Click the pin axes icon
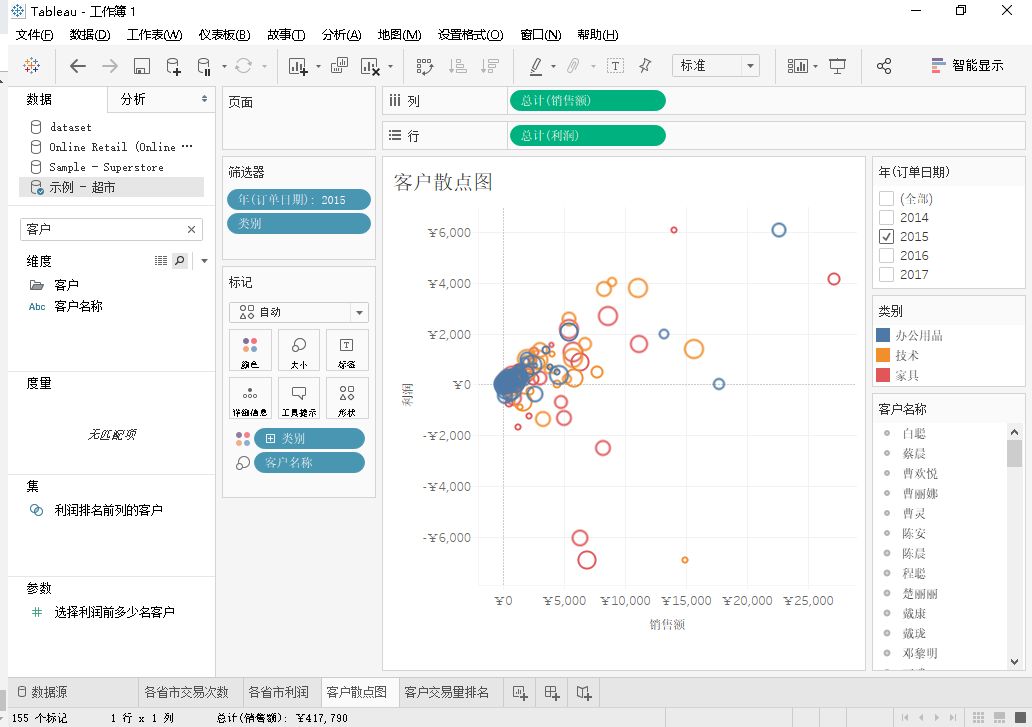The width and height of the screenshot is (1032, 727). point(645,66)
